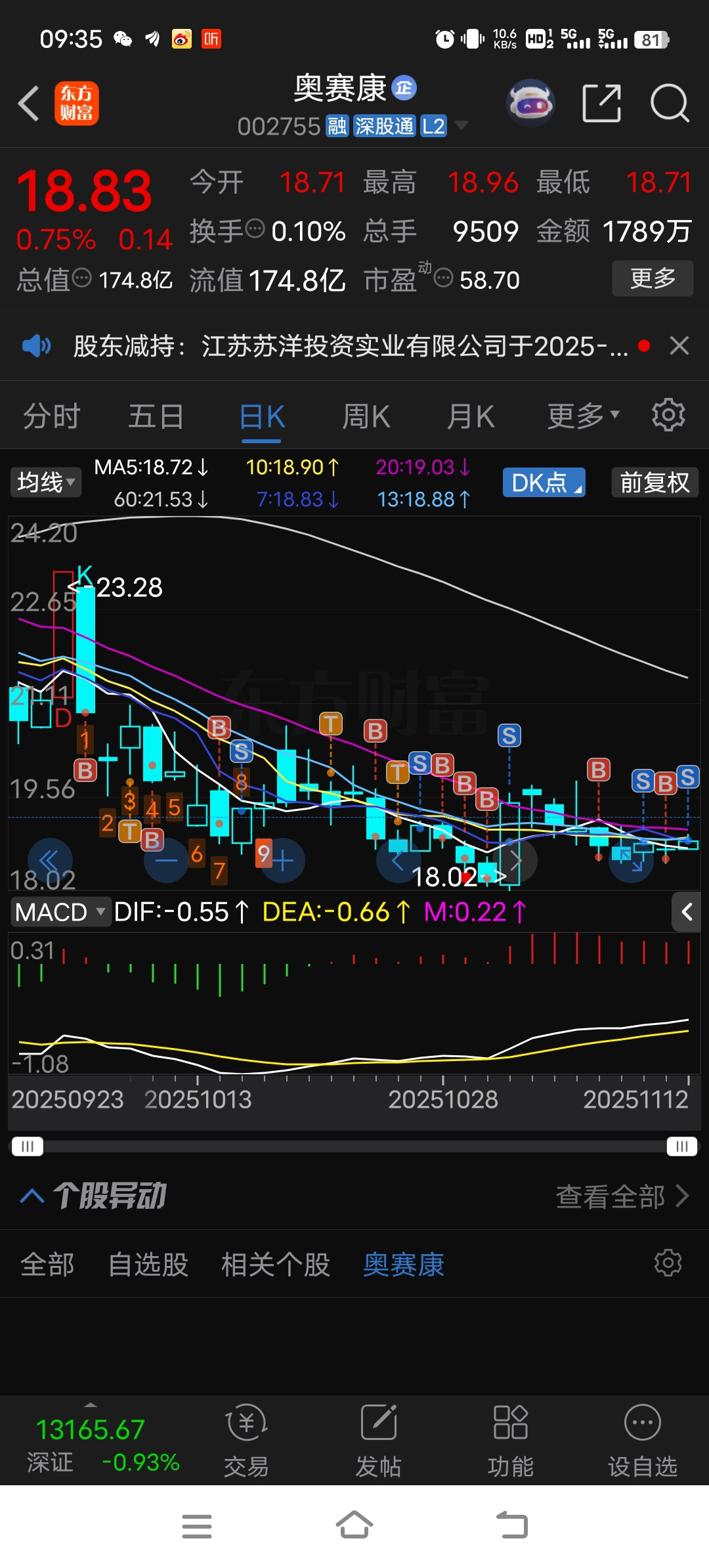
Task: Open the Android recent apps menu button
Action: click(197, 1526)
